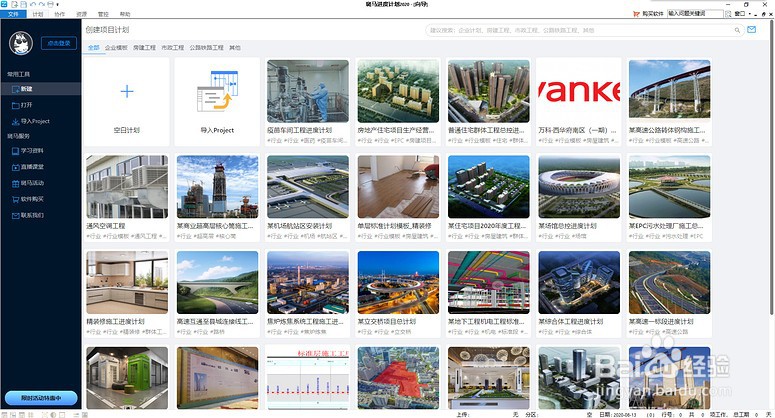775x418 pixels.
Task: Open the mail icon beside the search bar
Action: click(x=751, y=30)
